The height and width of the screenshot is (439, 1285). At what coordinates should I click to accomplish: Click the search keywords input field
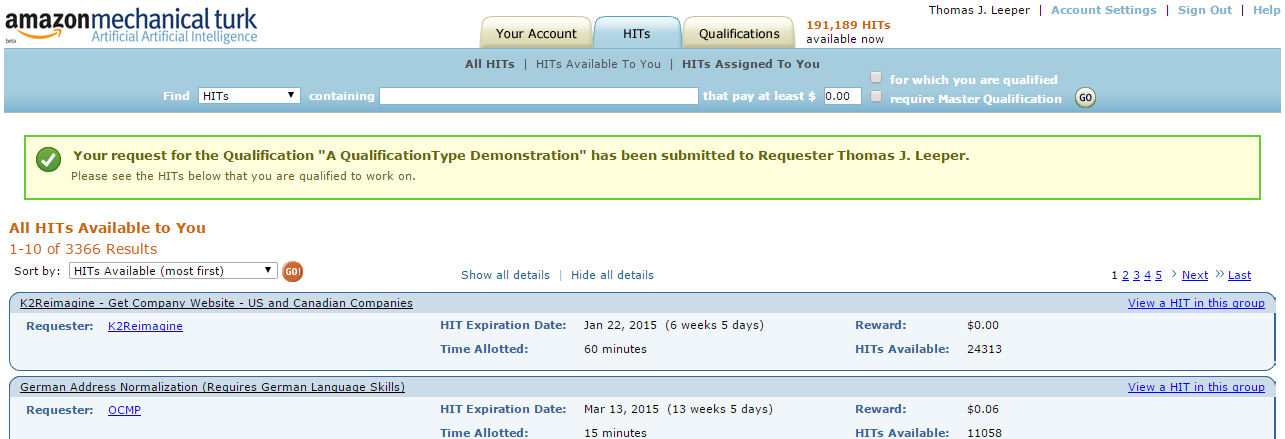(x=538, y=96)
